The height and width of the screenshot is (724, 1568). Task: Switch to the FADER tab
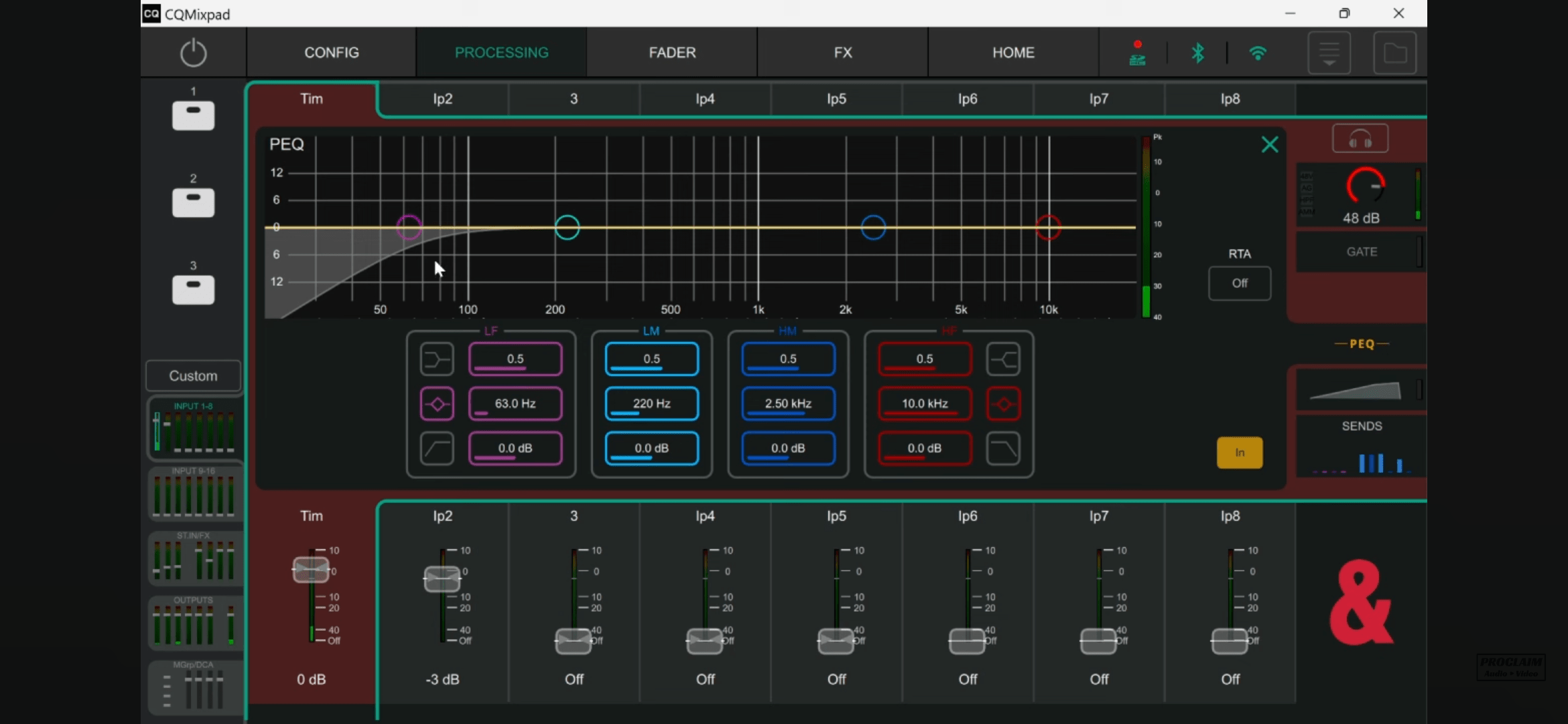tap(672, 52)
